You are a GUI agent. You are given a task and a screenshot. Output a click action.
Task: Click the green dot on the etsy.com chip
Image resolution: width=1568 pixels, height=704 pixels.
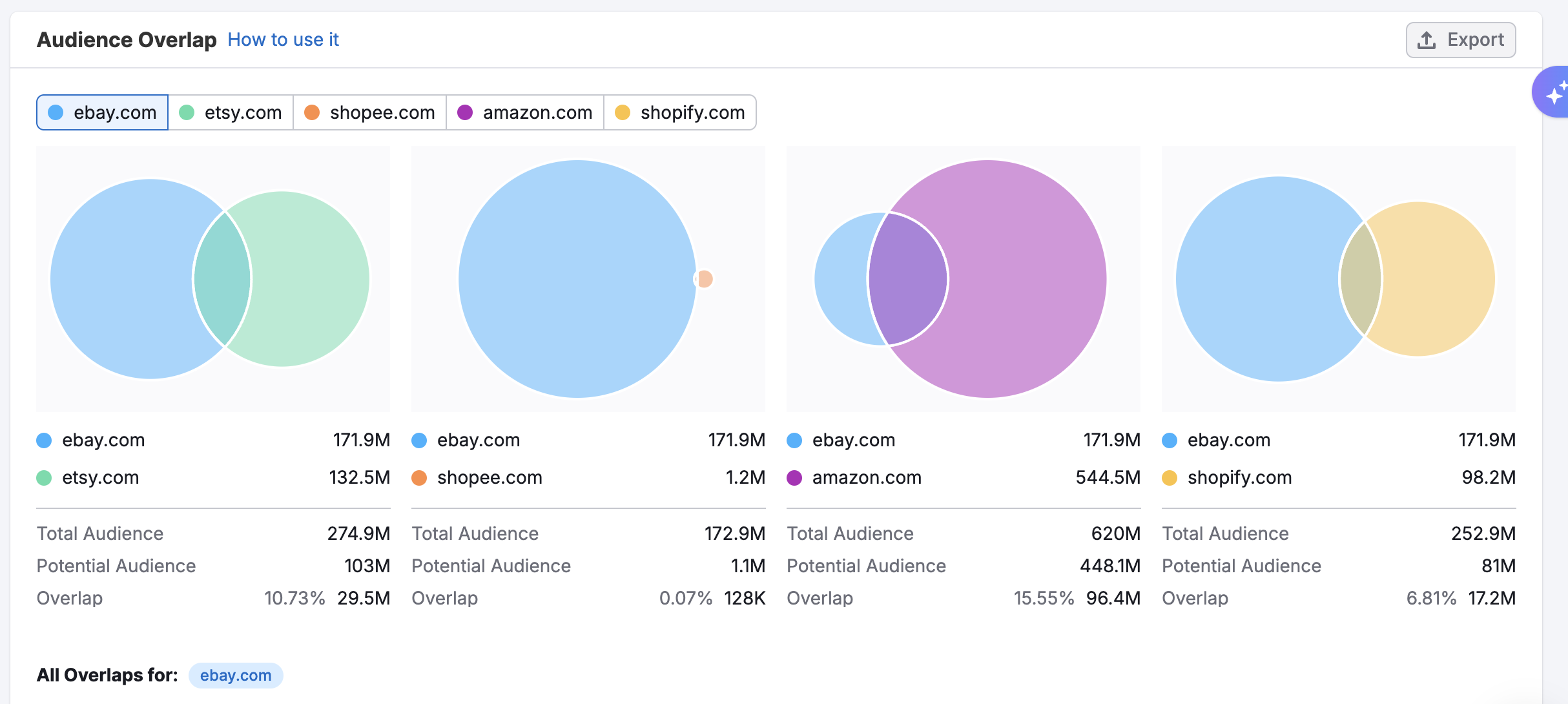(x=187, y=112)
